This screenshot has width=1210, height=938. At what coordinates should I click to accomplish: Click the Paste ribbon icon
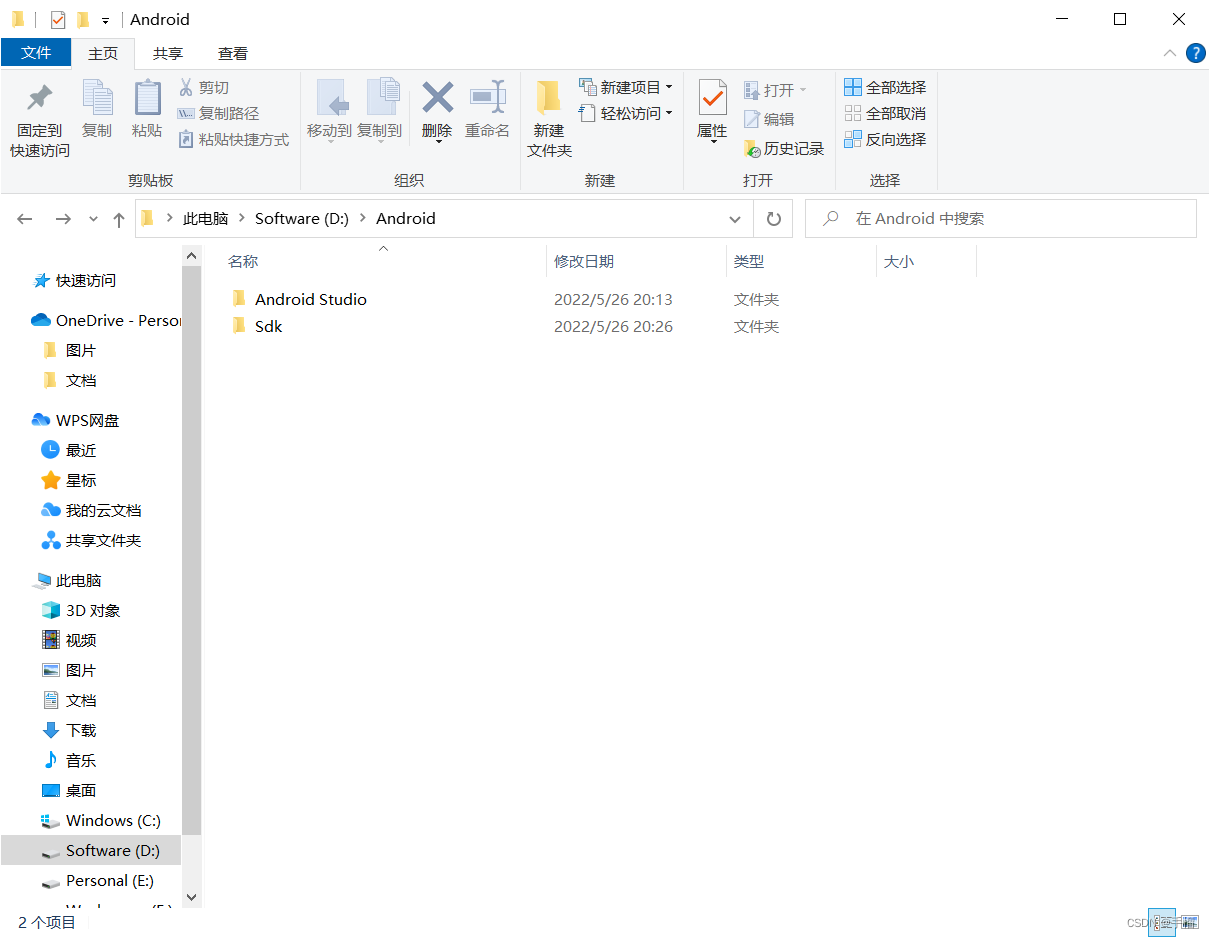[x=147, y=98]
